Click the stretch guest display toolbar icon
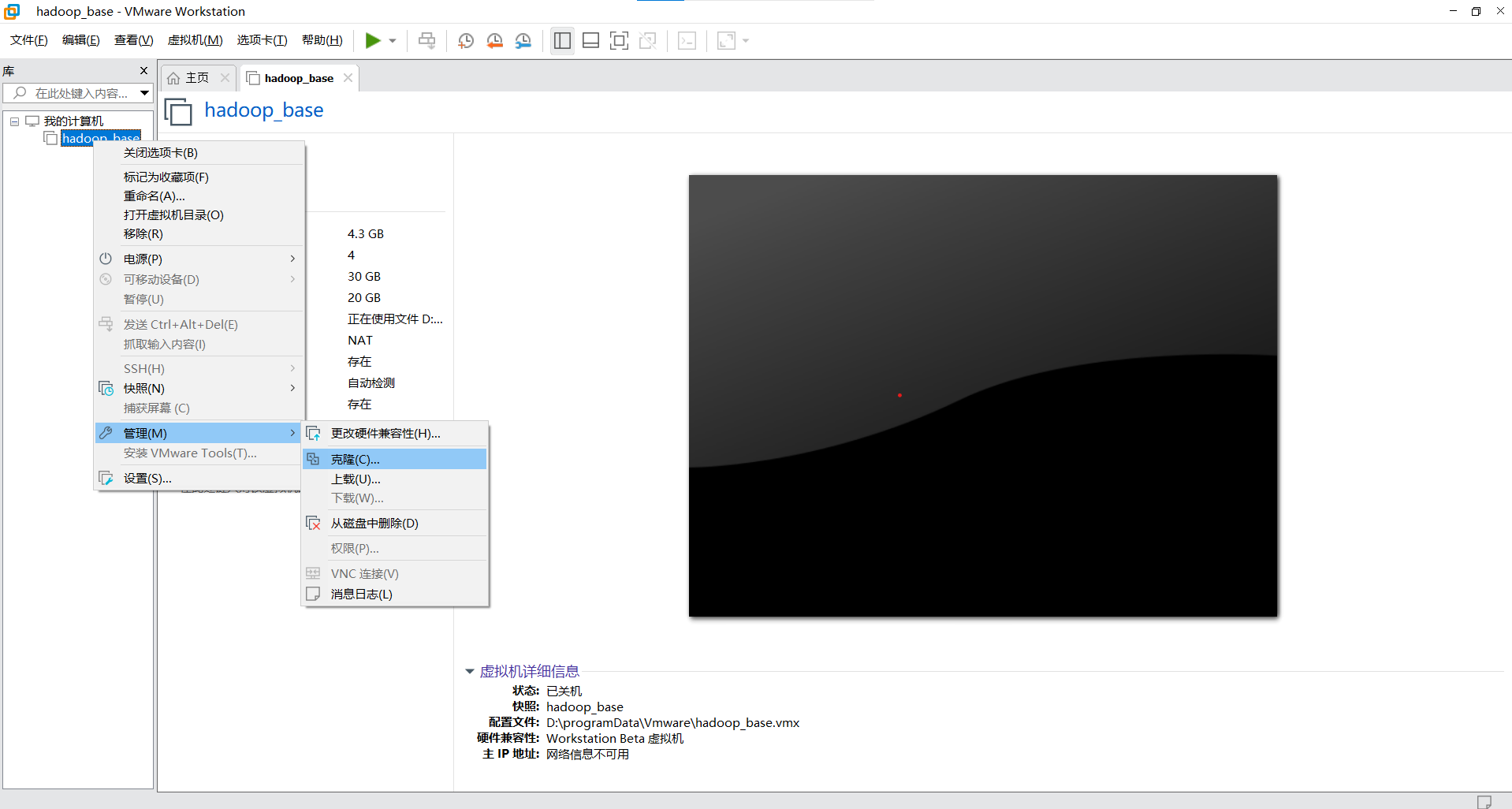This screenshot has width=1512, height=809. click(726, 40)
